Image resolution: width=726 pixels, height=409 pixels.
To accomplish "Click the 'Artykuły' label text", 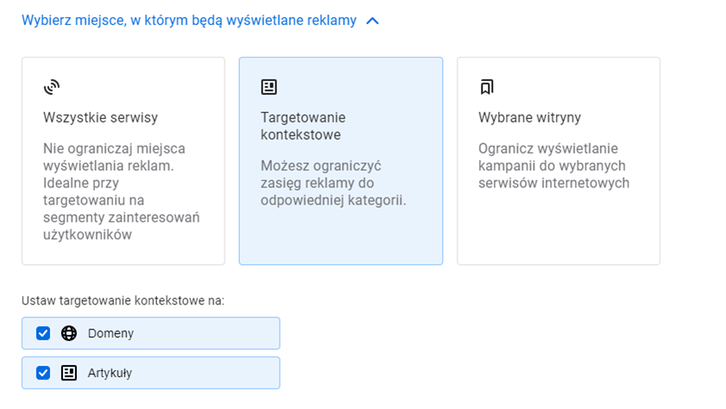I will coord(110,373).
